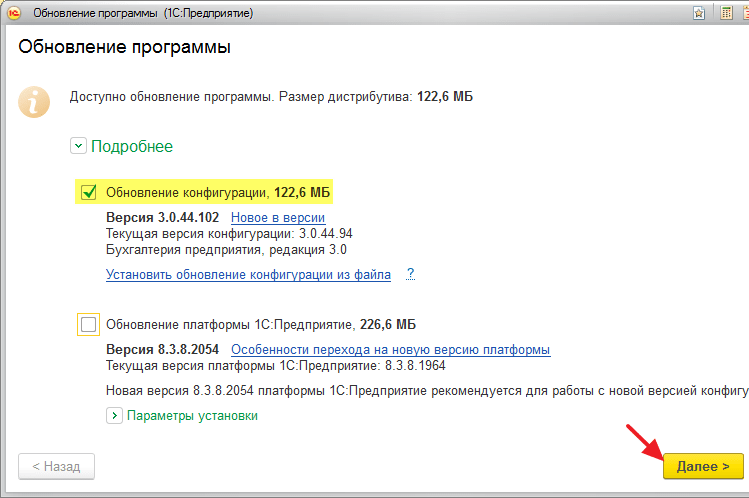
Task: Click 'Версия 3.0.44.102' text
Action: tap(162, 218)
